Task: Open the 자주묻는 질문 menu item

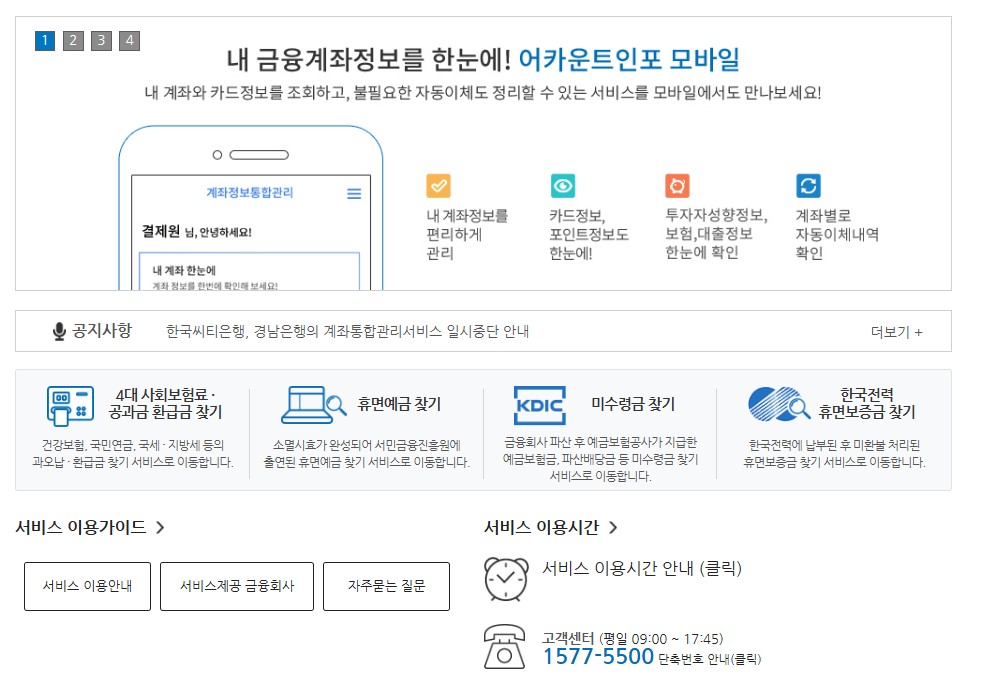Action: pos(386,586)
